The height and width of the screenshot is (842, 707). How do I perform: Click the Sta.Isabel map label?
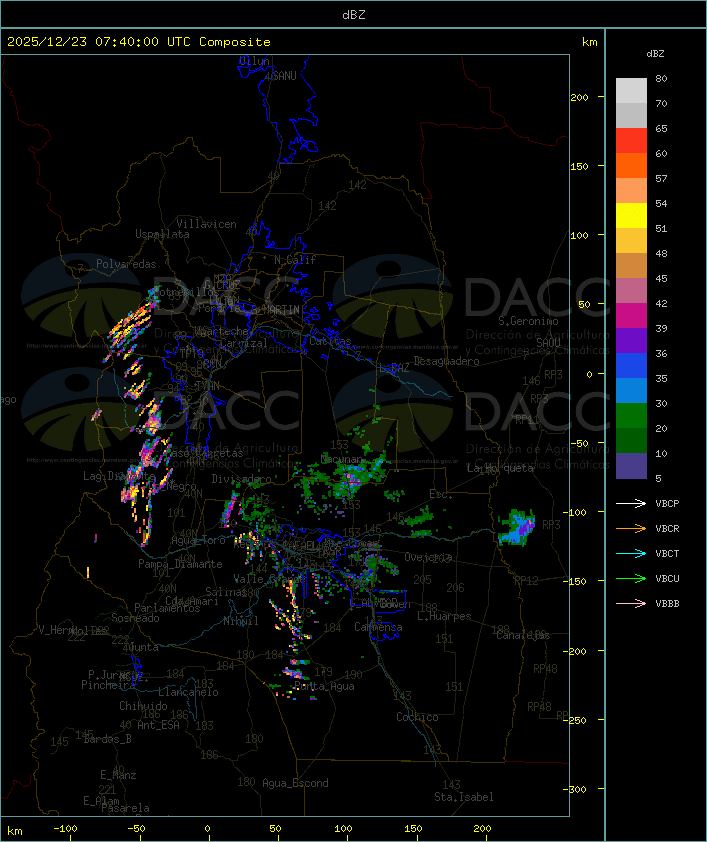464,797
